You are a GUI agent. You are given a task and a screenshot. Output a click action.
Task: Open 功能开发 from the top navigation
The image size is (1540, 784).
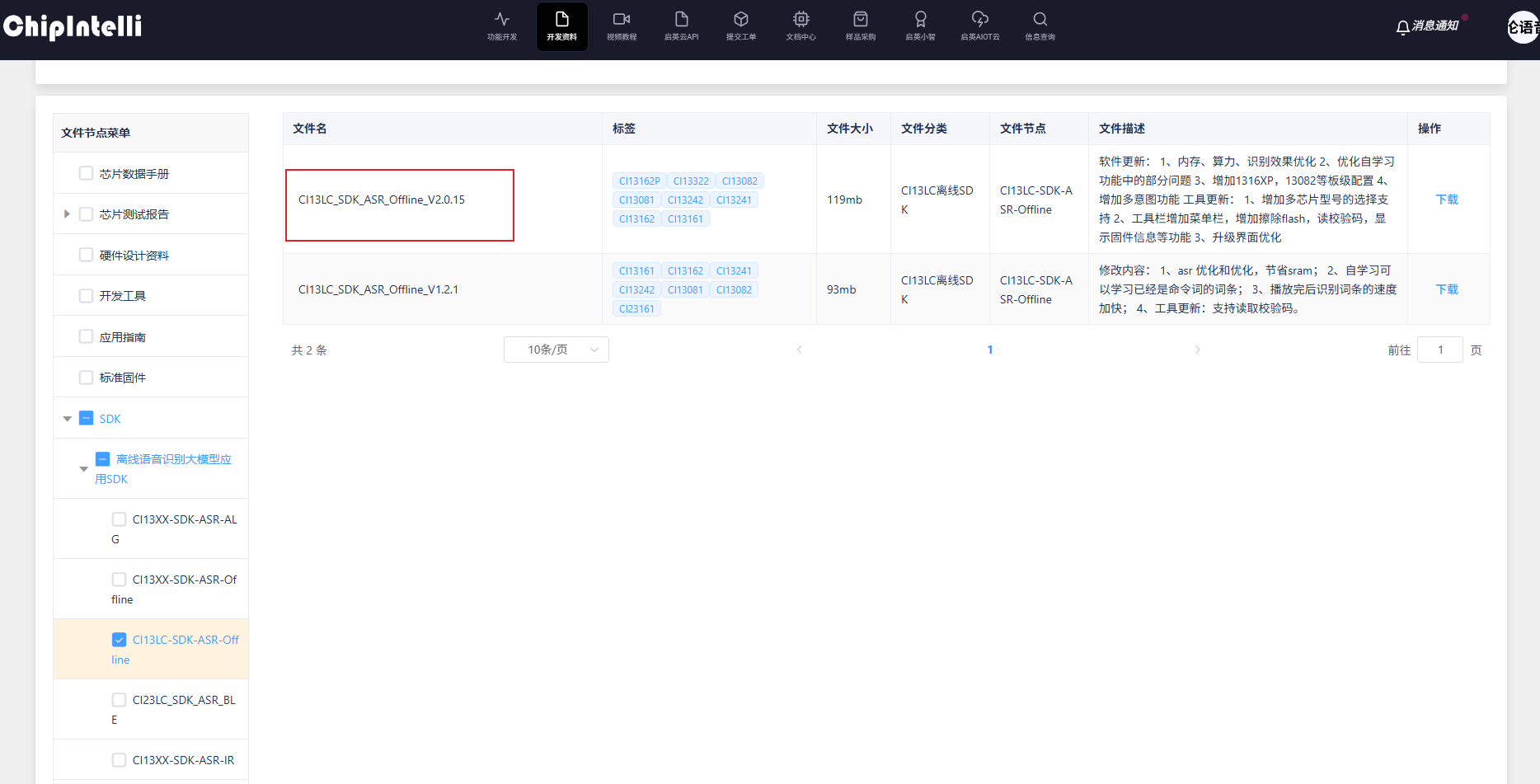[501, 26]
